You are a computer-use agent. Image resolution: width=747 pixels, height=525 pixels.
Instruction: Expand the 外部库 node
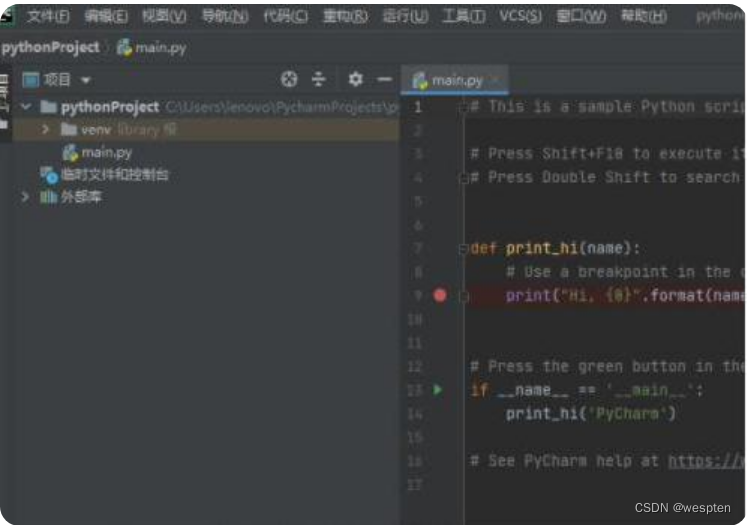pyautogui.click(x=25, y=197)
